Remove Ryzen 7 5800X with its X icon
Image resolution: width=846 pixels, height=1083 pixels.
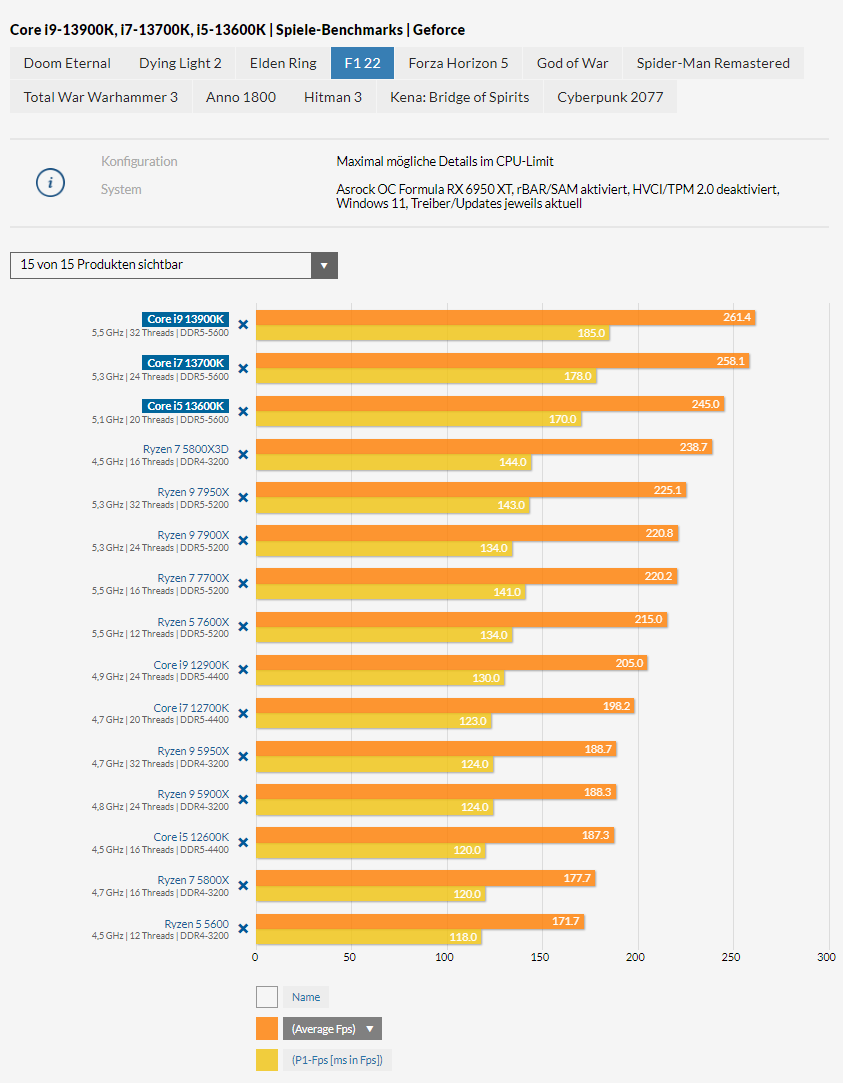(x=243, y=886)
